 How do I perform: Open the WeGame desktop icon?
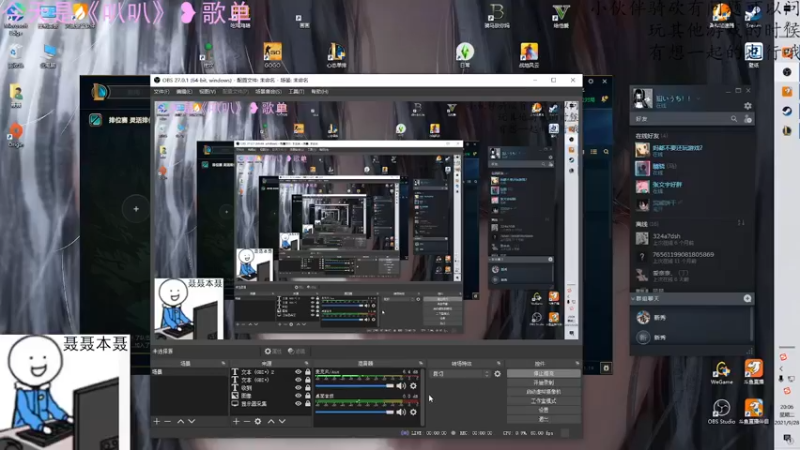(721, 372)
